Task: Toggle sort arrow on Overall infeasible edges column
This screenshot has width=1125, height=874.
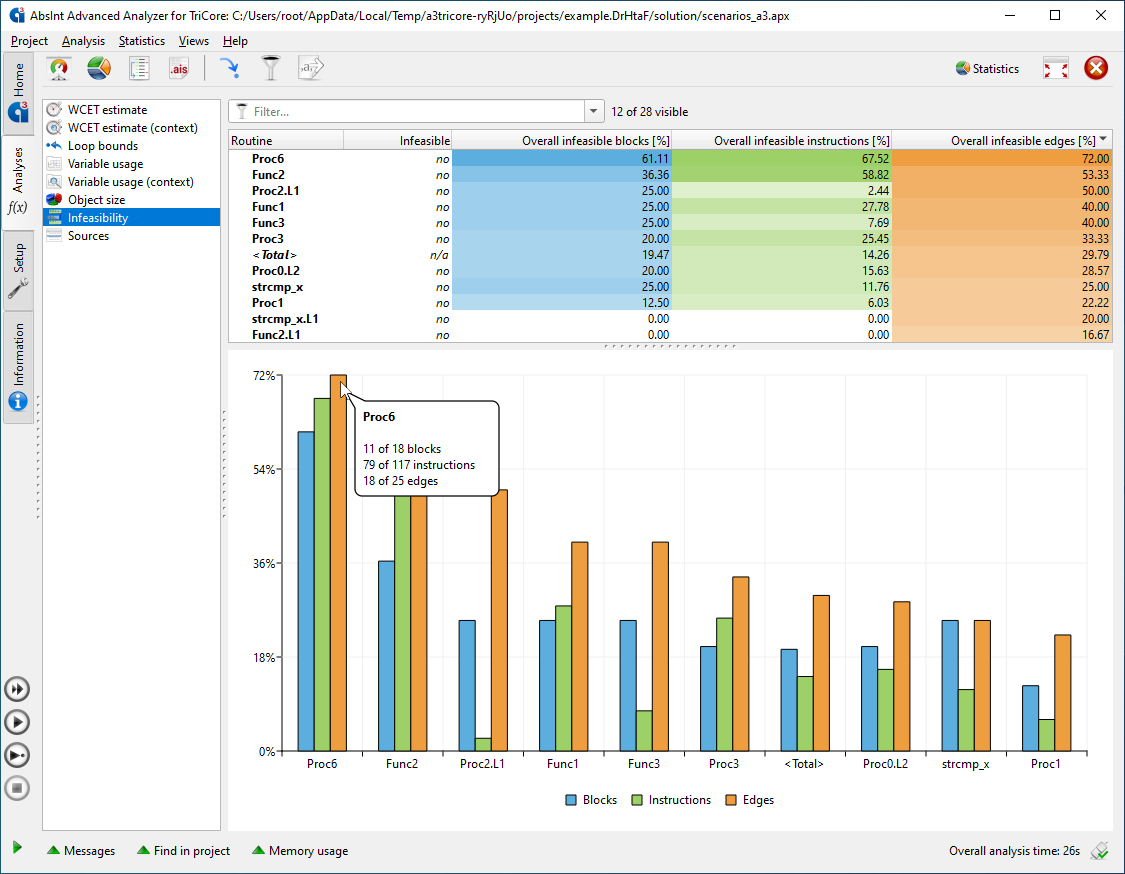Action: coord(1103,139)
